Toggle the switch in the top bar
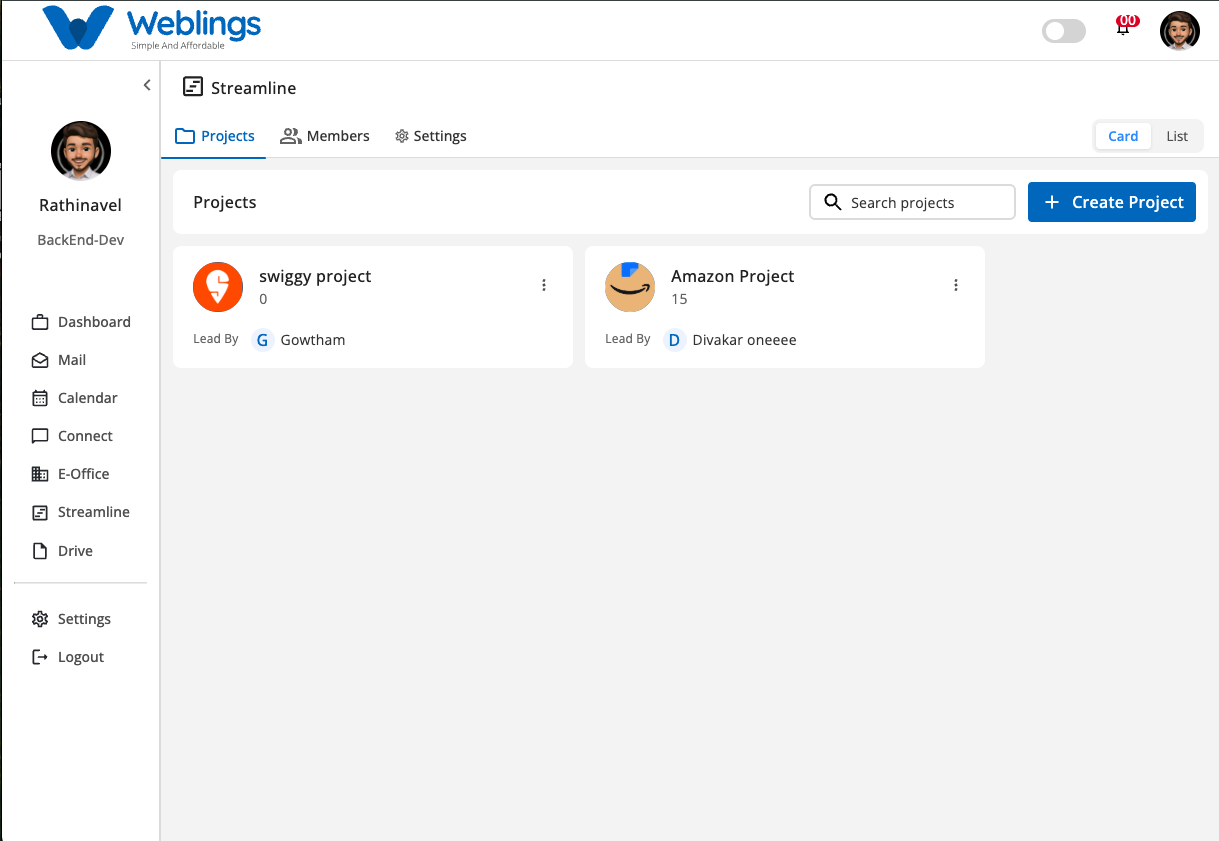Viewport: 1219px width, 841px height. tap(1064, 31)
